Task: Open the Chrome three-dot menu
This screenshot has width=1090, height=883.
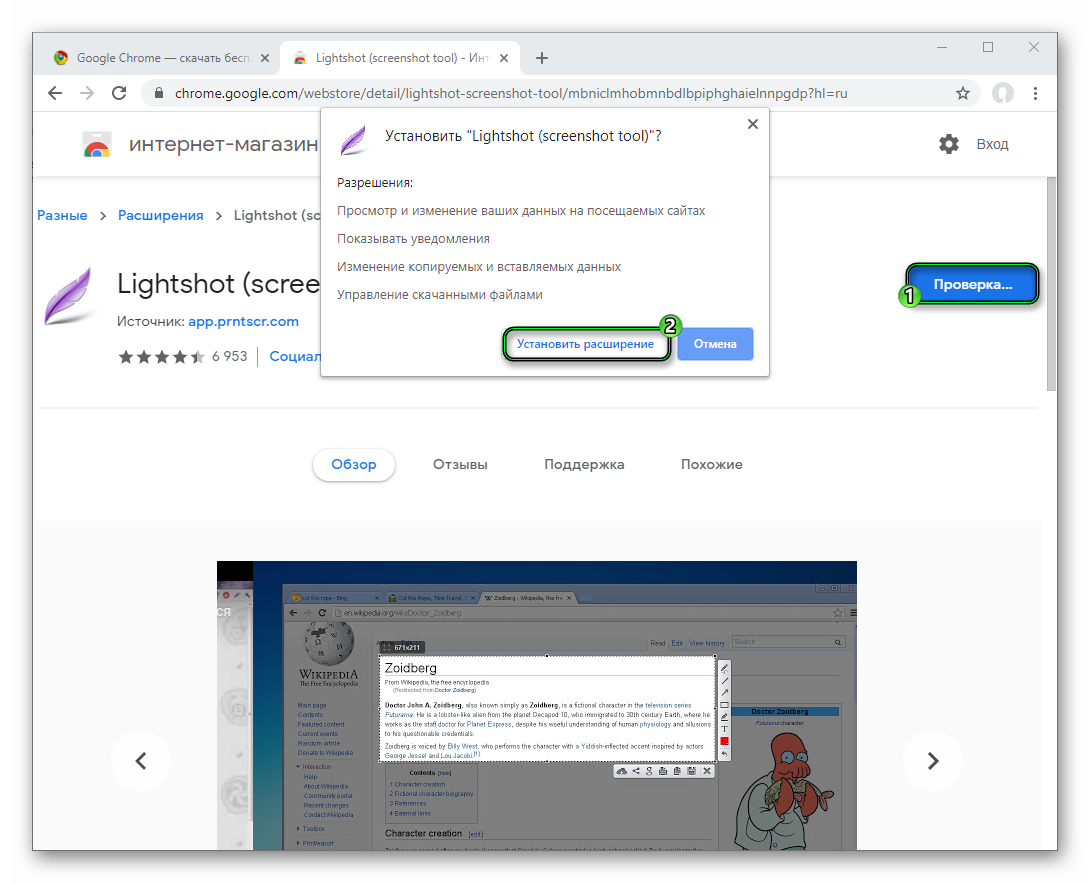Action: point(1035,93)
